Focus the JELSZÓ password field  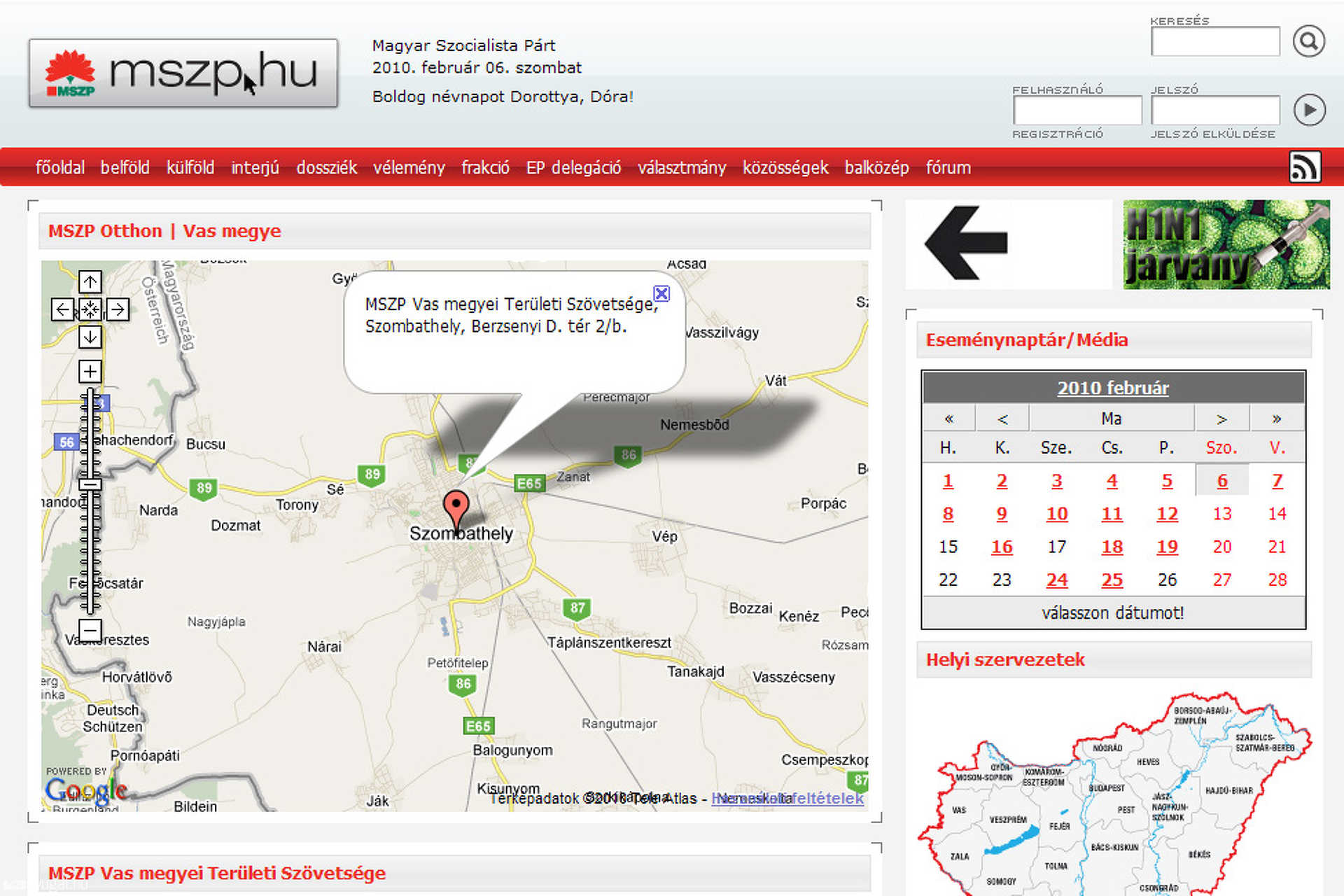(1215, 111)
